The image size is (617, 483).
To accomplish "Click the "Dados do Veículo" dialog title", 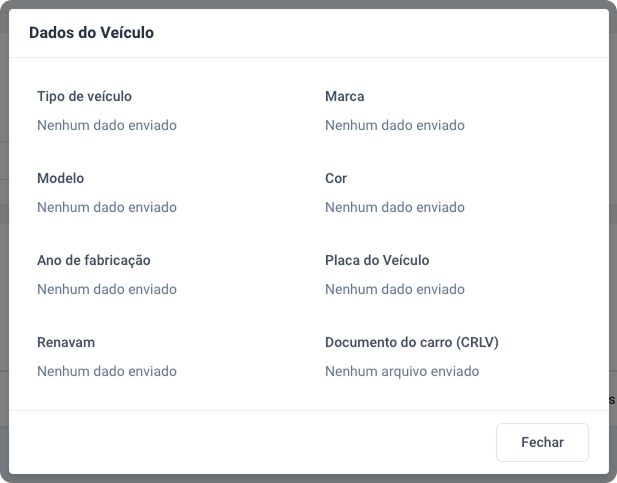I will pos(91,33).
